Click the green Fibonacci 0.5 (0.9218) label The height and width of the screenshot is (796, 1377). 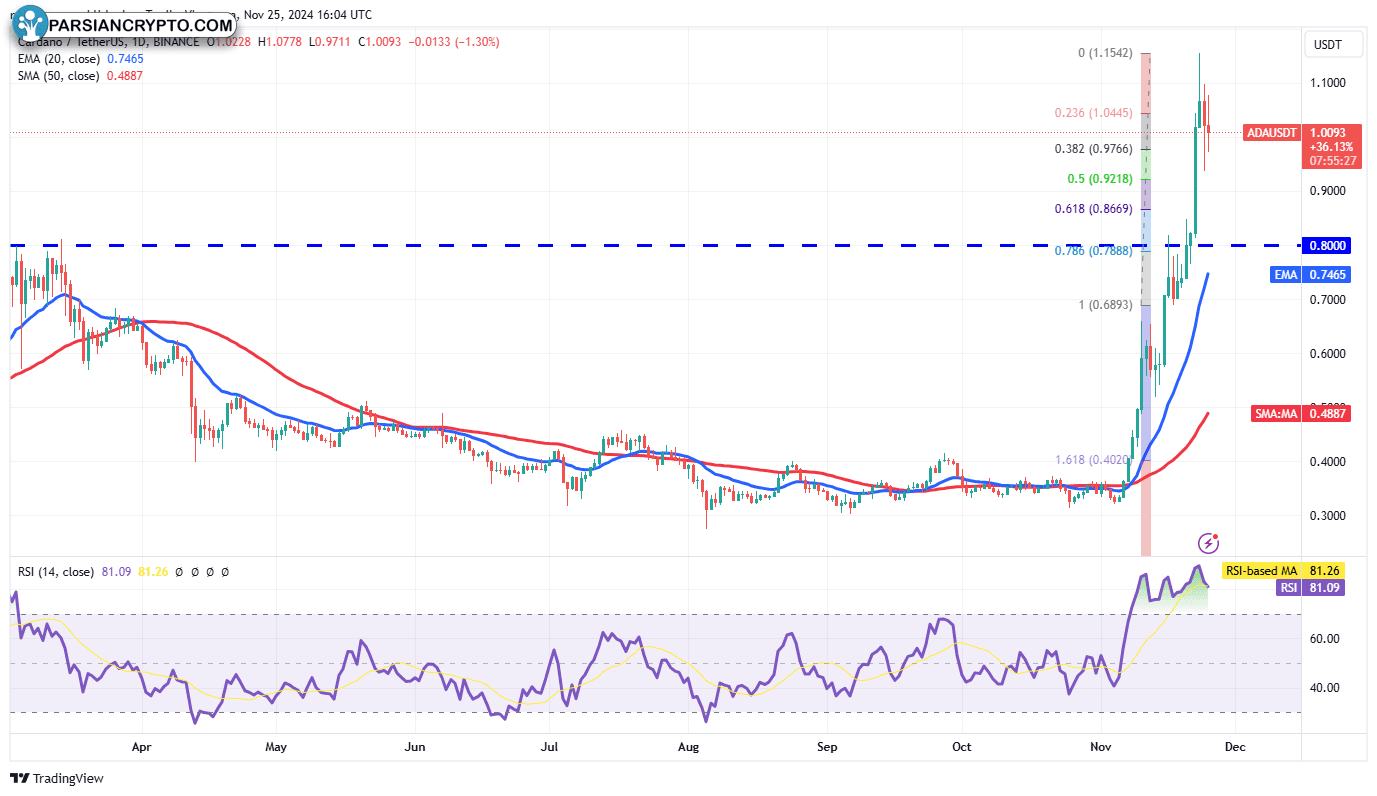coord(1100,179)
